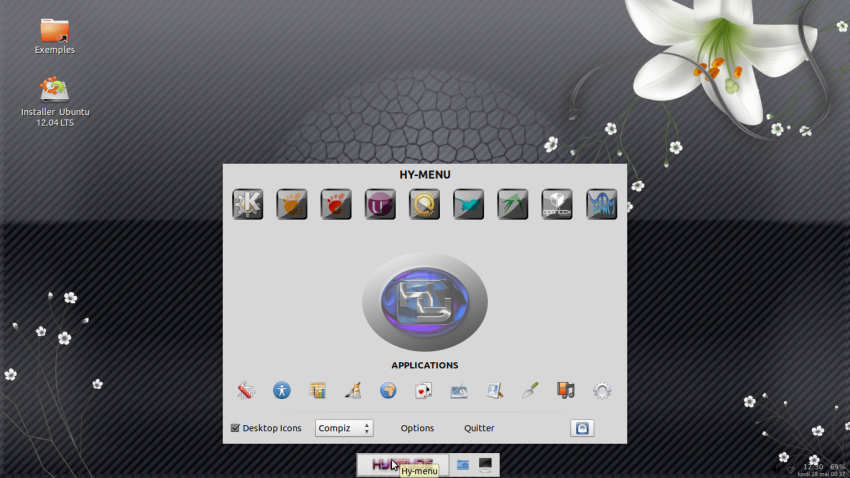Open the system settings gear category
Image resolution: width=850 pixels, height=478 pixels.
601,391
